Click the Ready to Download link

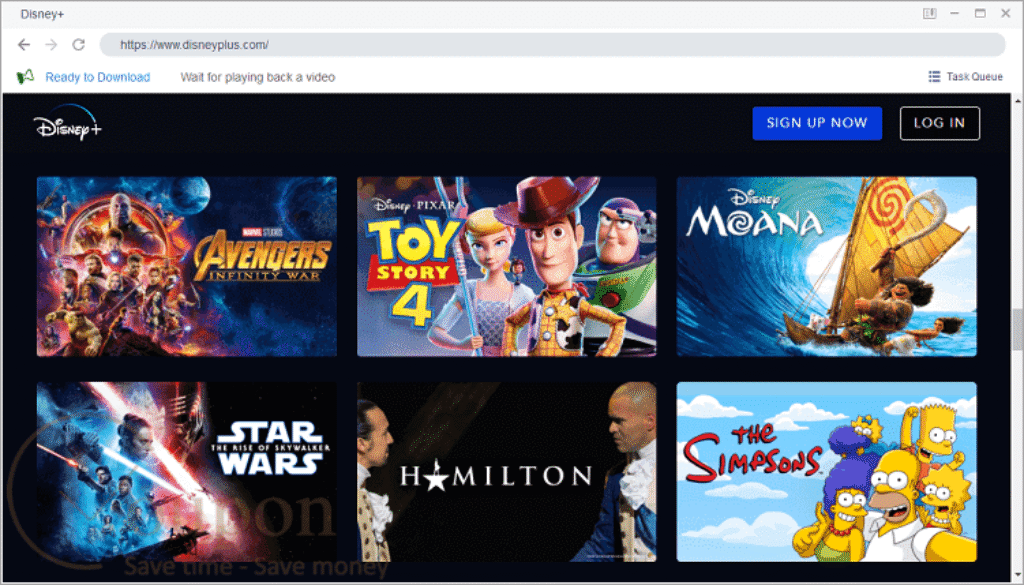point(97,77)
